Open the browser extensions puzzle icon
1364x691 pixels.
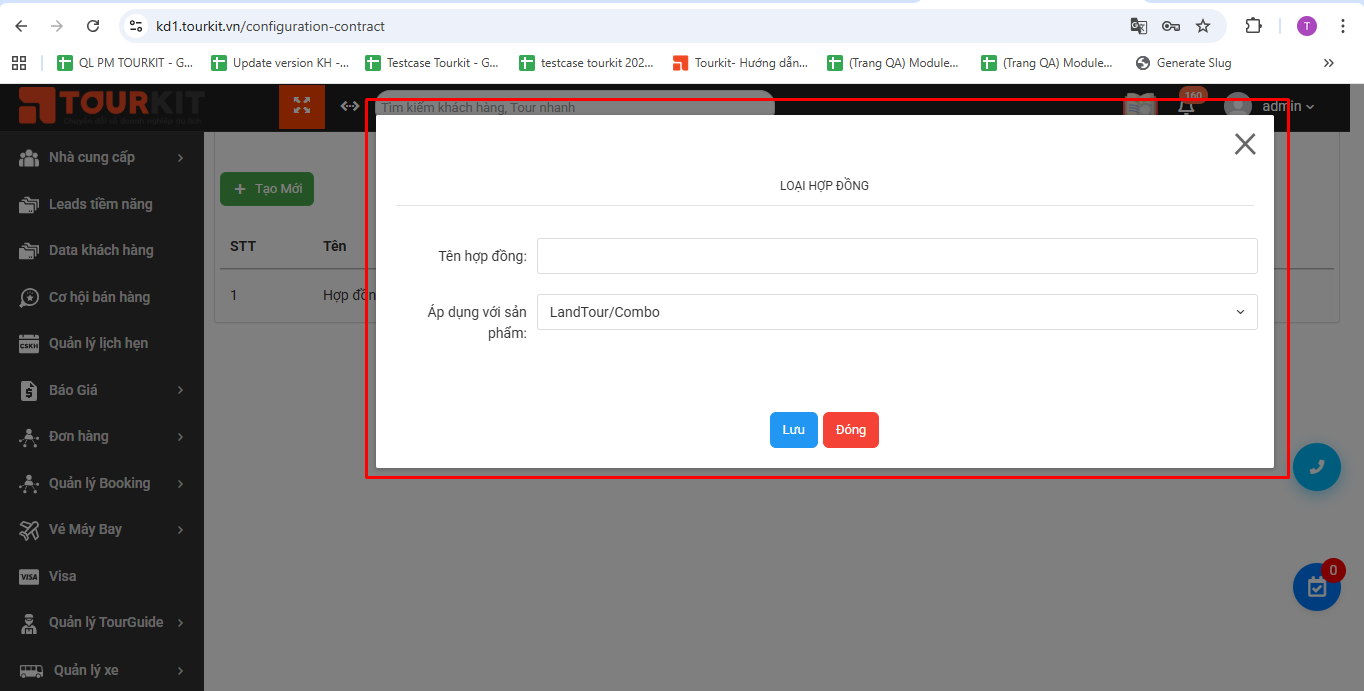[x=1253, y=26]
